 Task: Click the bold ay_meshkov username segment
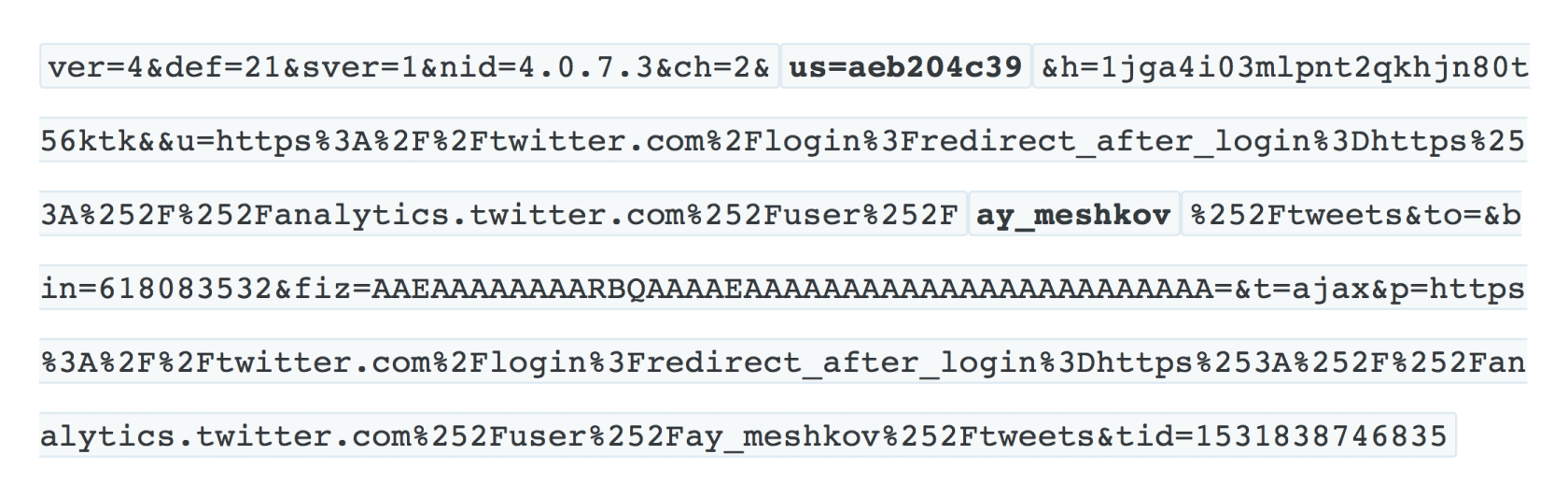pos(1073,215)
